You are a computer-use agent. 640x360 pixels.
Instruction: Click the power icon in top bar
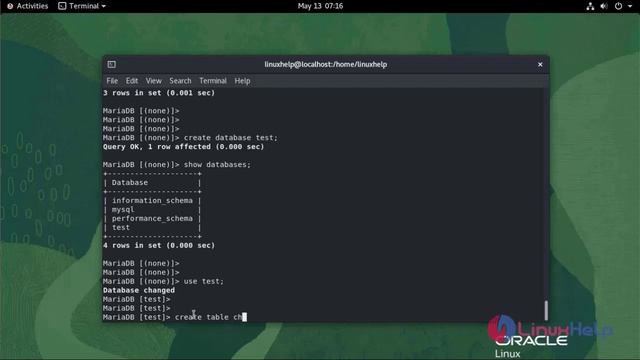tap(618, 6)
